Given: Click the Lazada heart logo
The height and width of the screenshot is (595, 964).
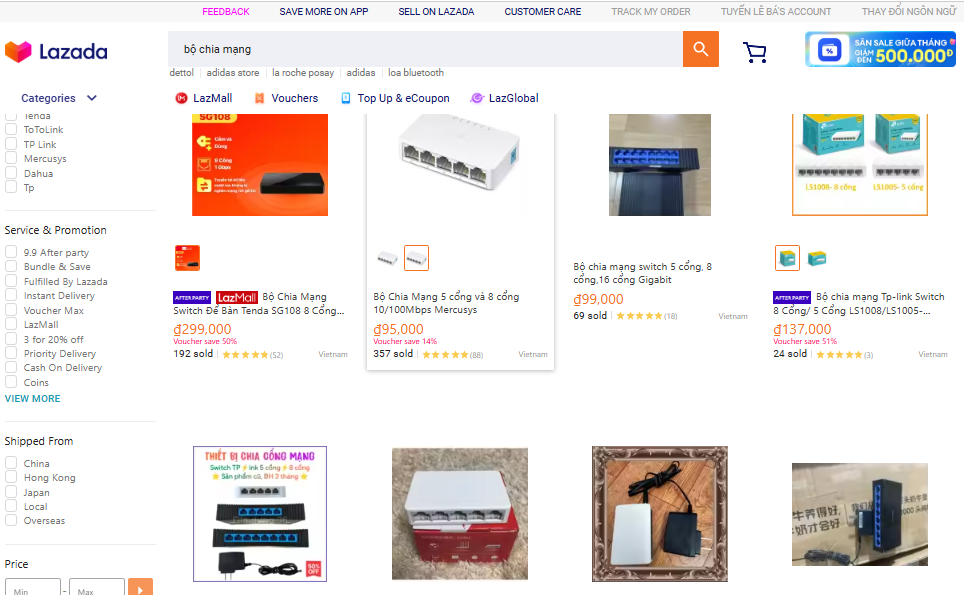Looking at the screenshot, I should coord(18,52).
